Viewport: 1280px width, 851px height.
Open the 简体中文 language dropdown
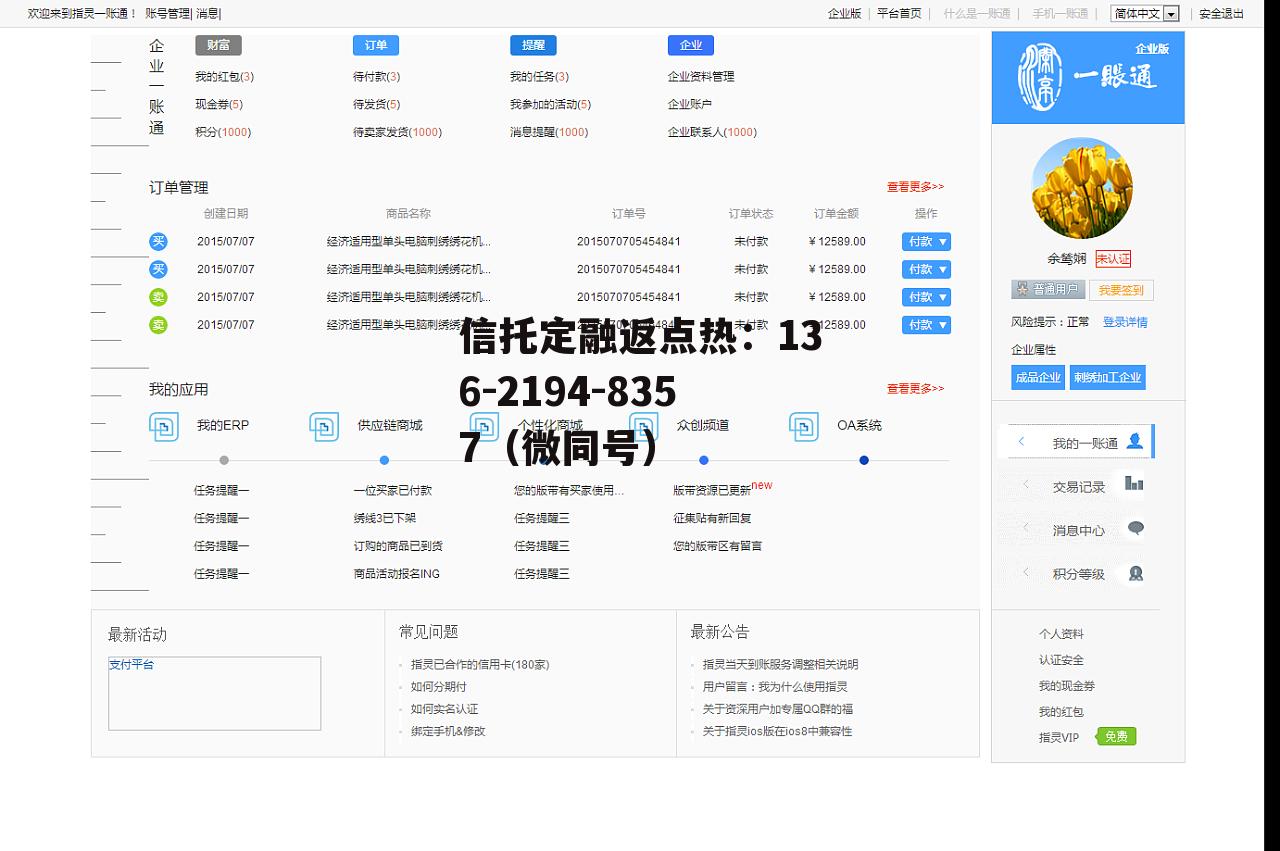click(x=1145, y=14)
